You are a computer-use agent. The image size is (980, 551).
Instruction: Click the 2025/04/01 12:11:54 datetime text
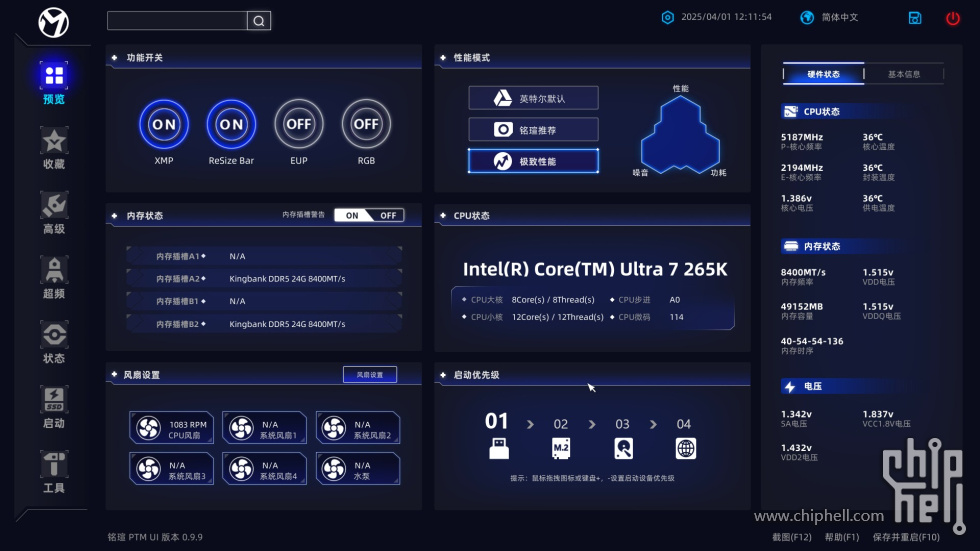[x=726, y=17]
